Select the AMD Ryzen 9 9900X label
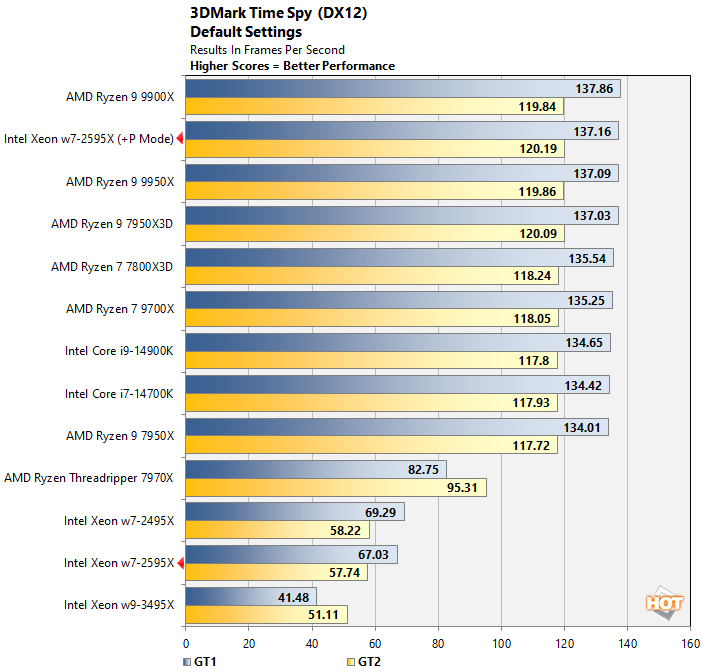Screen dimensions: 708x672 click(x=120, y=97)
